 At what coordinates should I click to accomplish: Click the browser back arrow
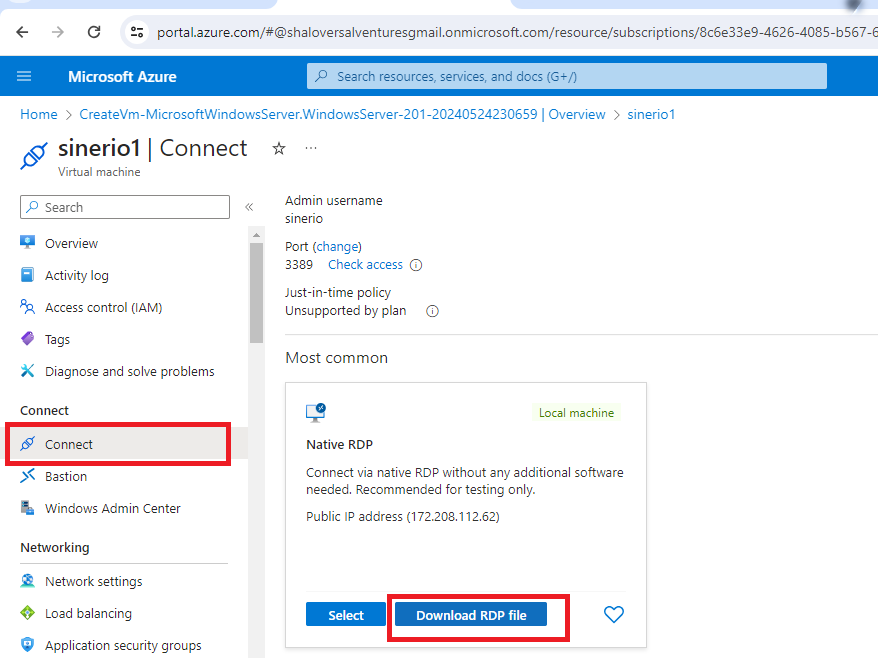22,32
